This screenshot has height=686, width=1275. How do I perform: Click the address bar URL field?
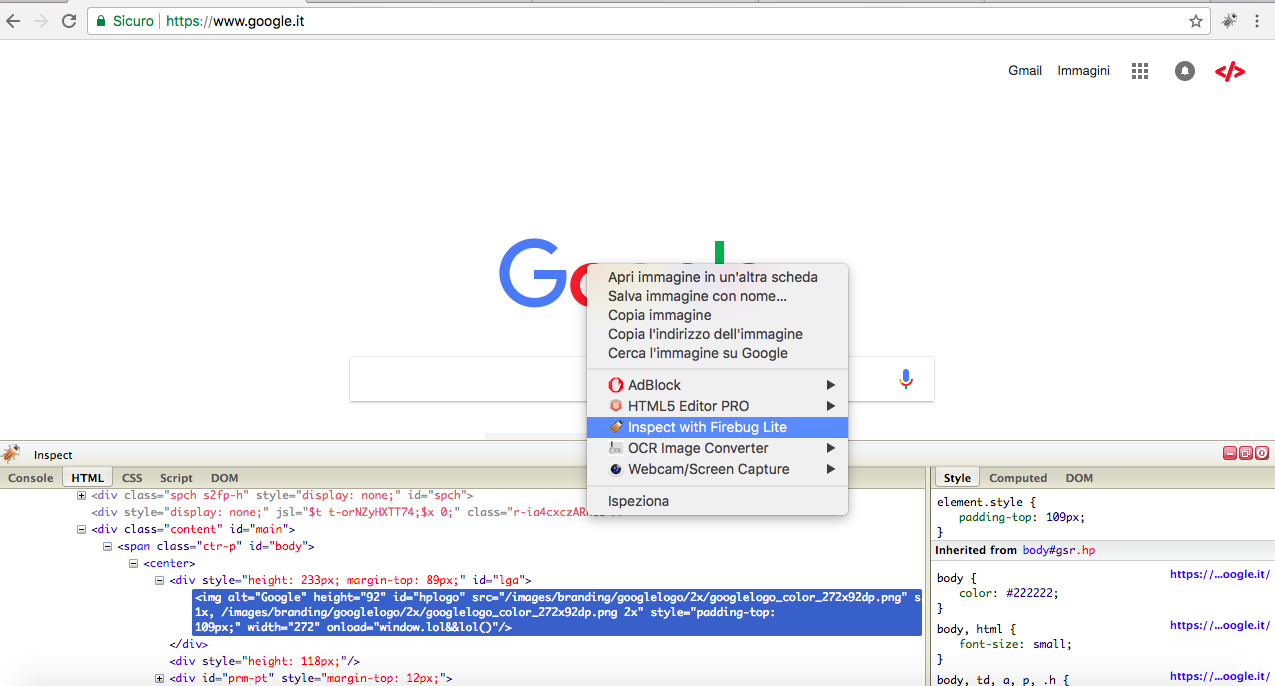point(400,20)
